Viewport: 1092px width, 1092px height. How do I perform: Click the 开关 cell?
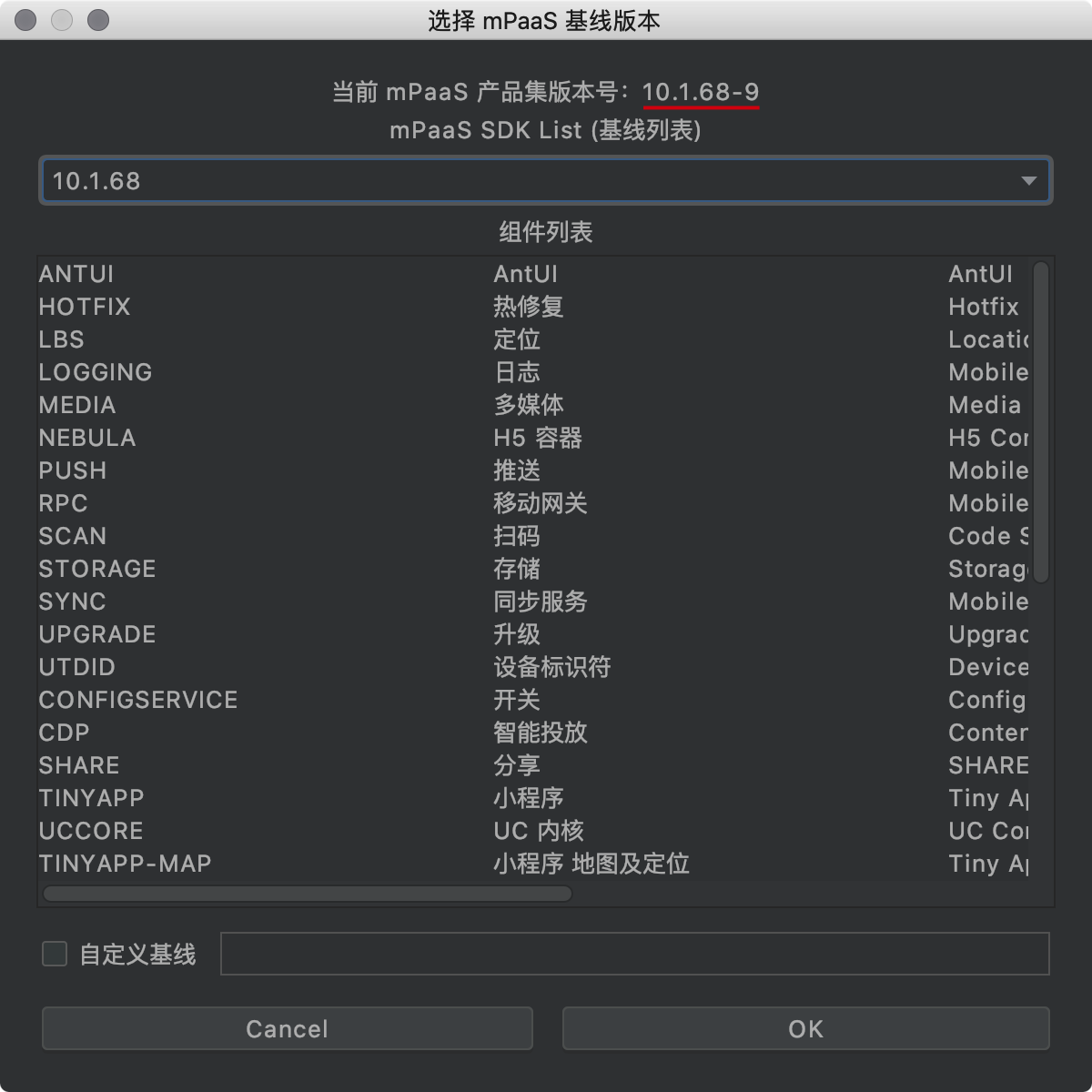coord(517,700)
